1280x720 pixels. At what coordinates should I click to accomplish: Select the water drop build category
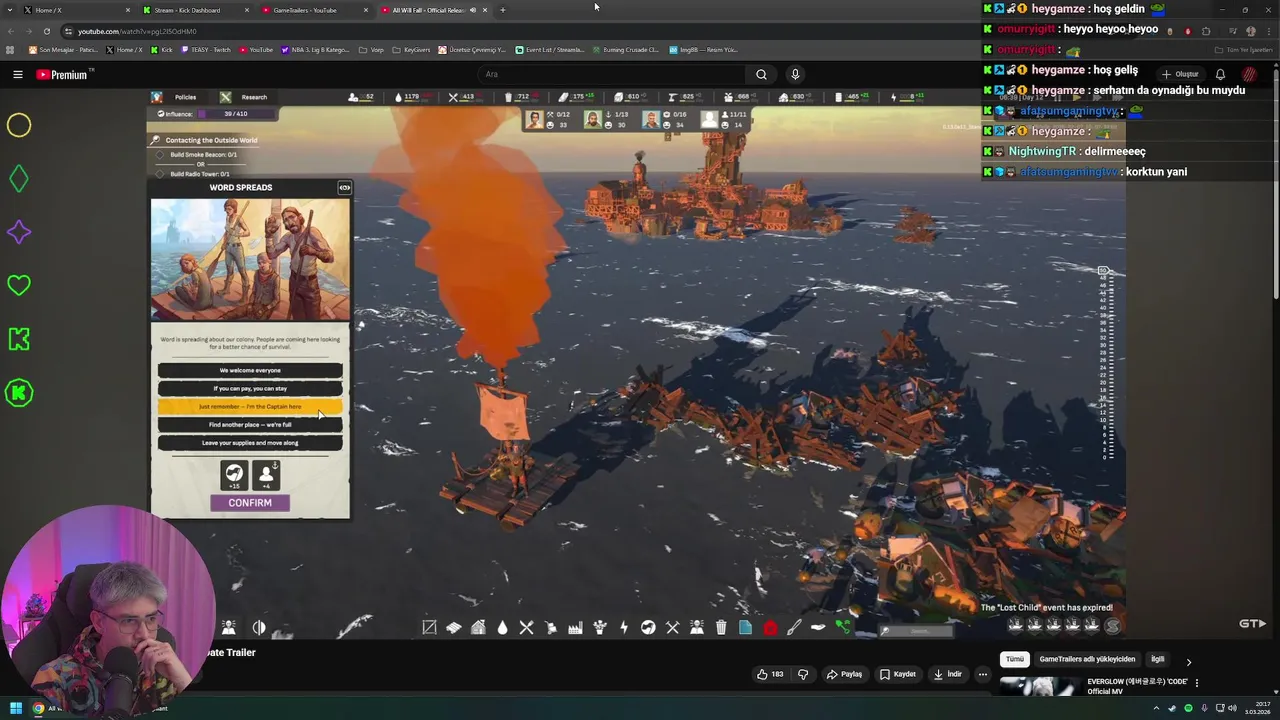click(x=502, y=627)
